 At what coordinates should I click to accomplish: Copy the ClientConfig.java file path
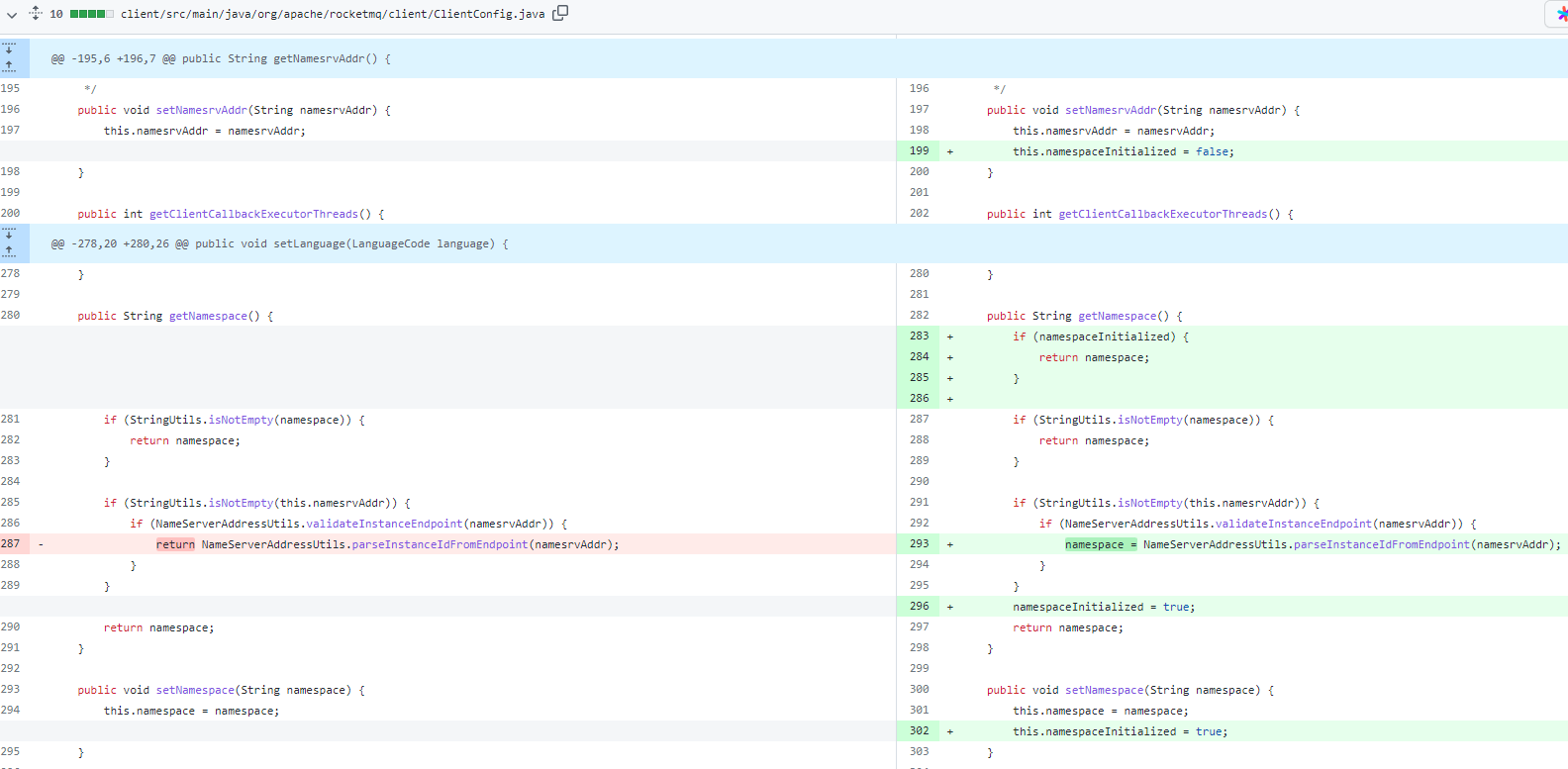pyautogui.click(x=560, y=13)
